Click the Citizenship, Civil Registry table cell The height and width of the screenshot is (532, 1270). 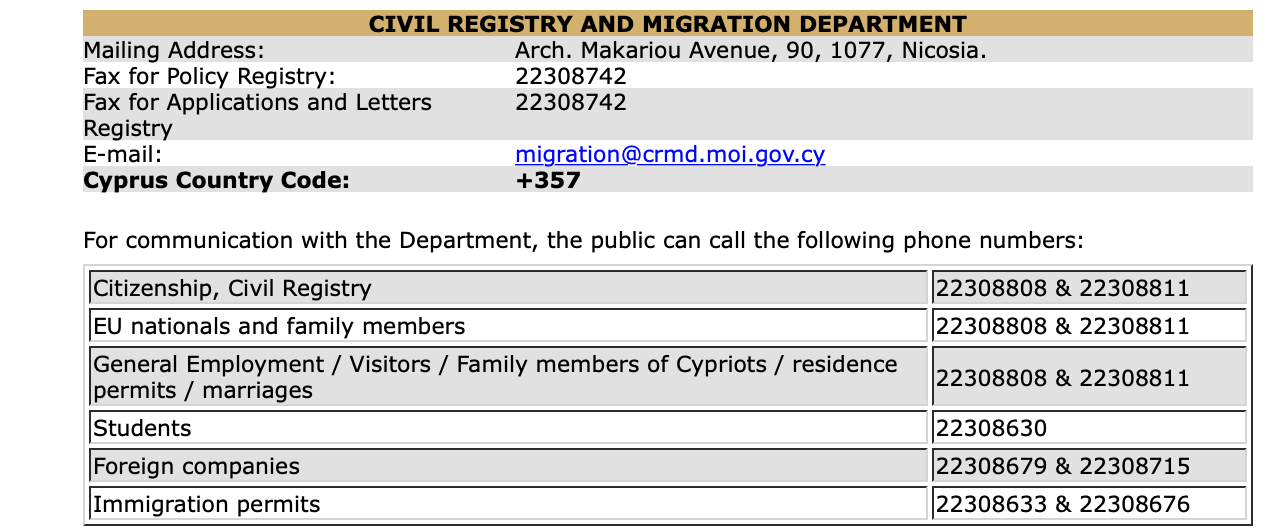[232, 289]
